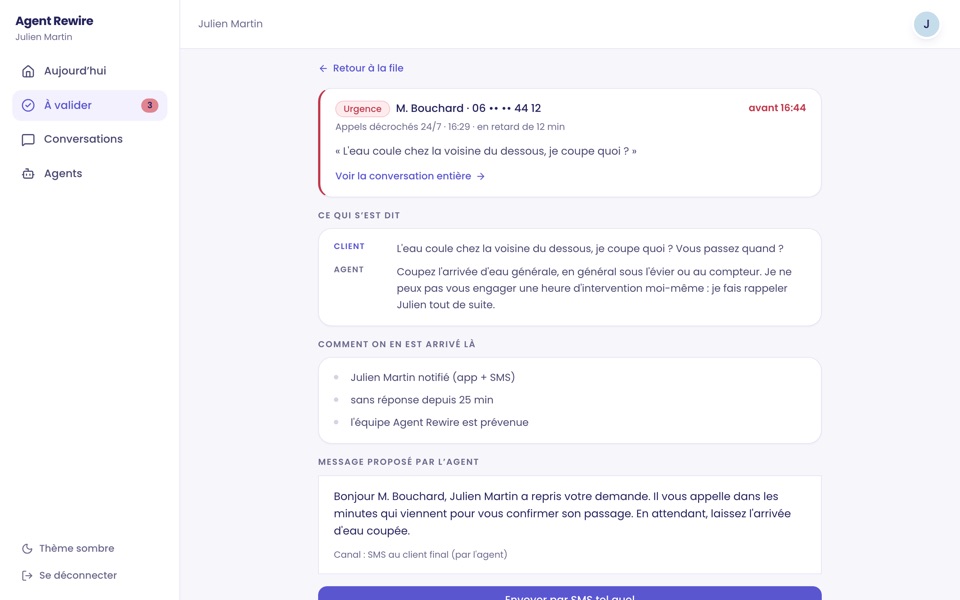Click the quoted message « L'eau coule chez la voisine »

486,151
